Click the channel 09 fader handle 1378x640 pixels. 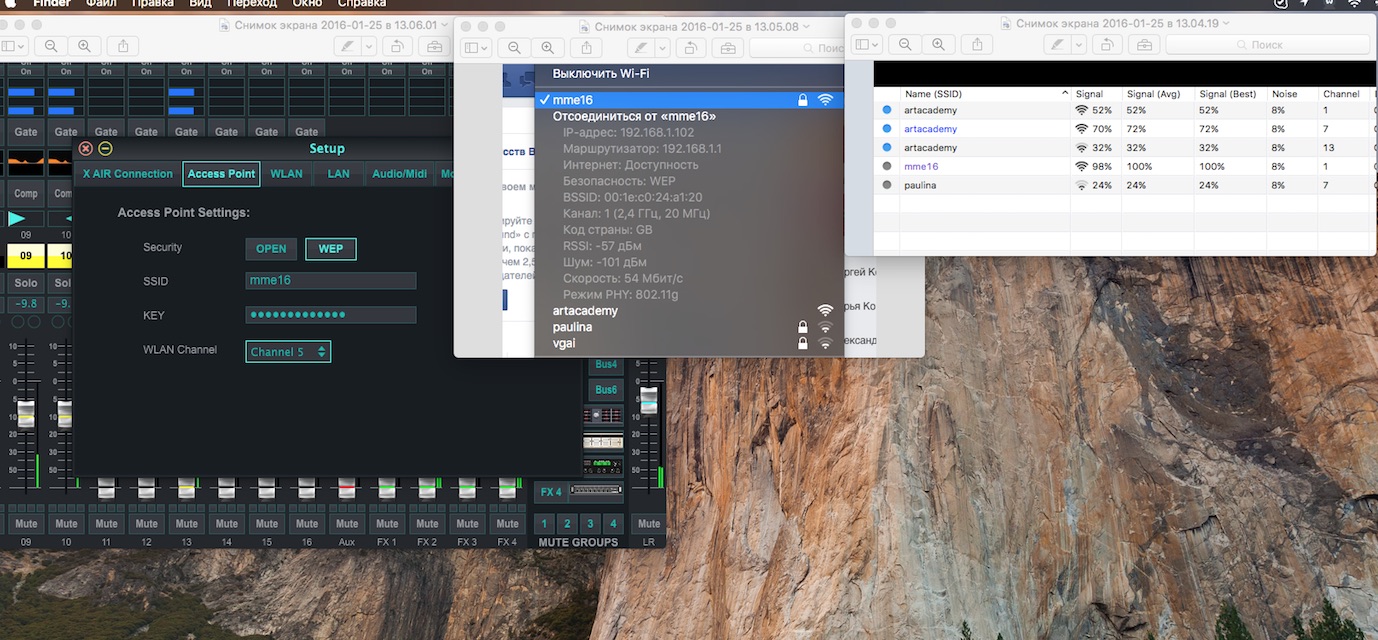pos(26,413)
